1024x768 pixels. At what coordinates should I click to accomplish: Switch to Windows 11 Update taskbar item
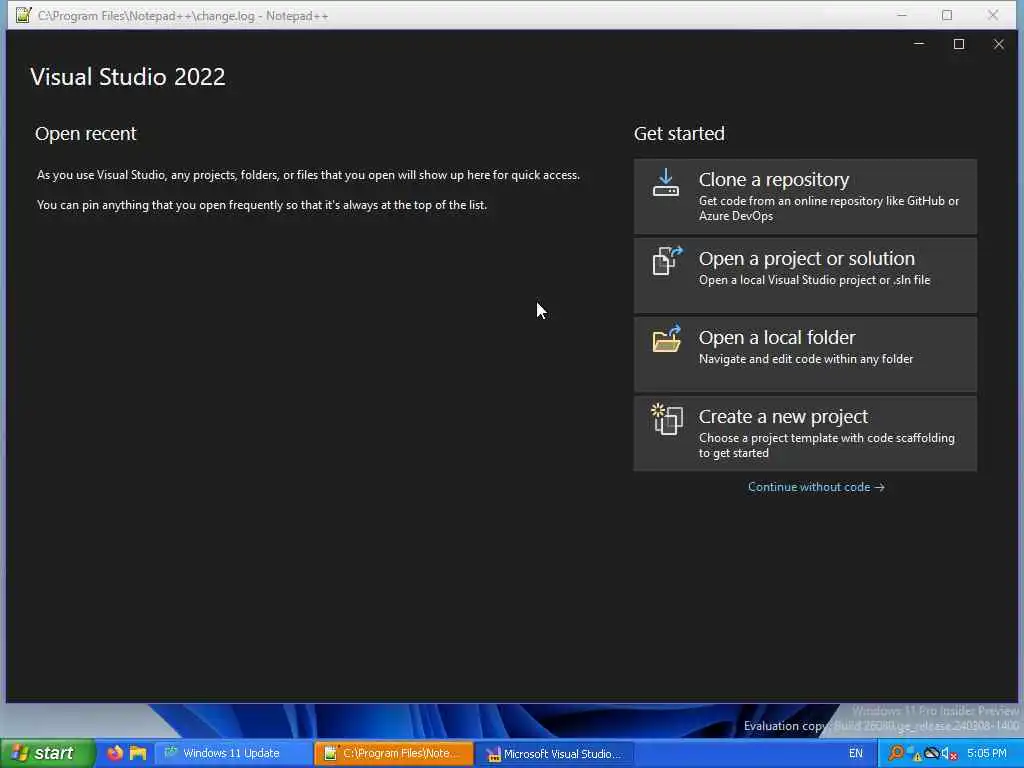click(232, 753)
